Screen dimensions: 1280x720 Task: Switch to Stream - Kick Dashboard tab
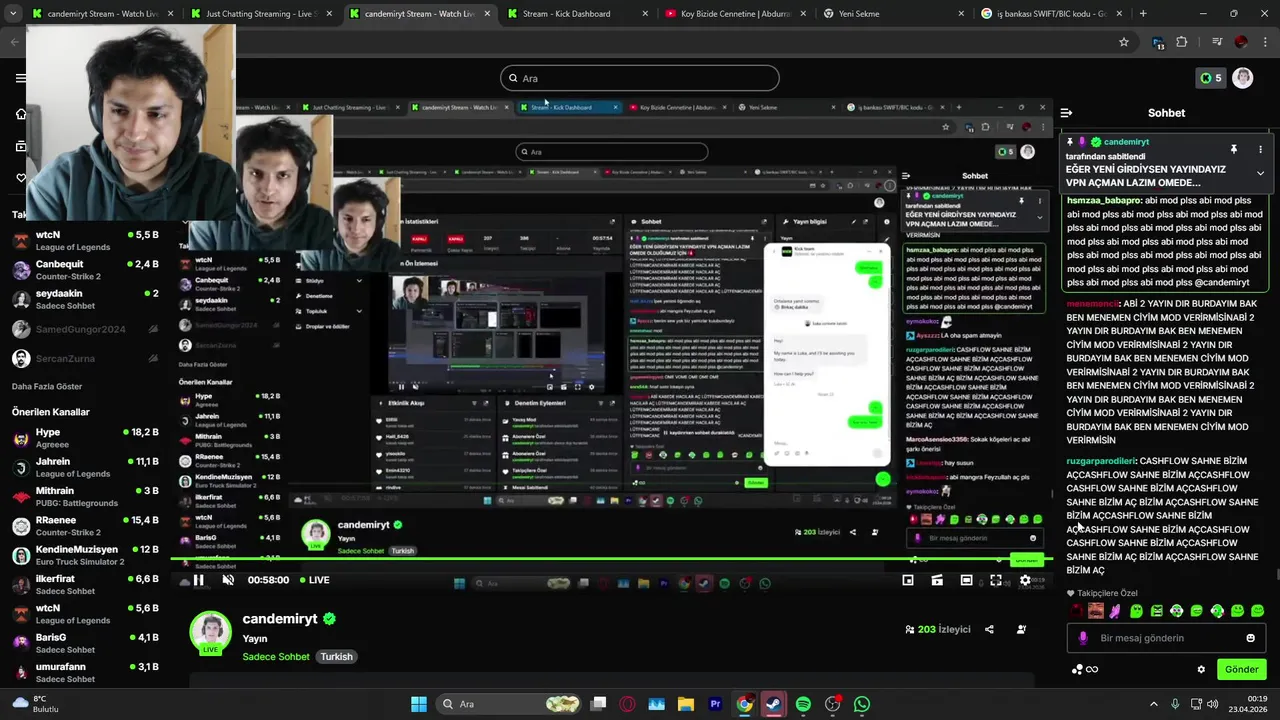575,14
